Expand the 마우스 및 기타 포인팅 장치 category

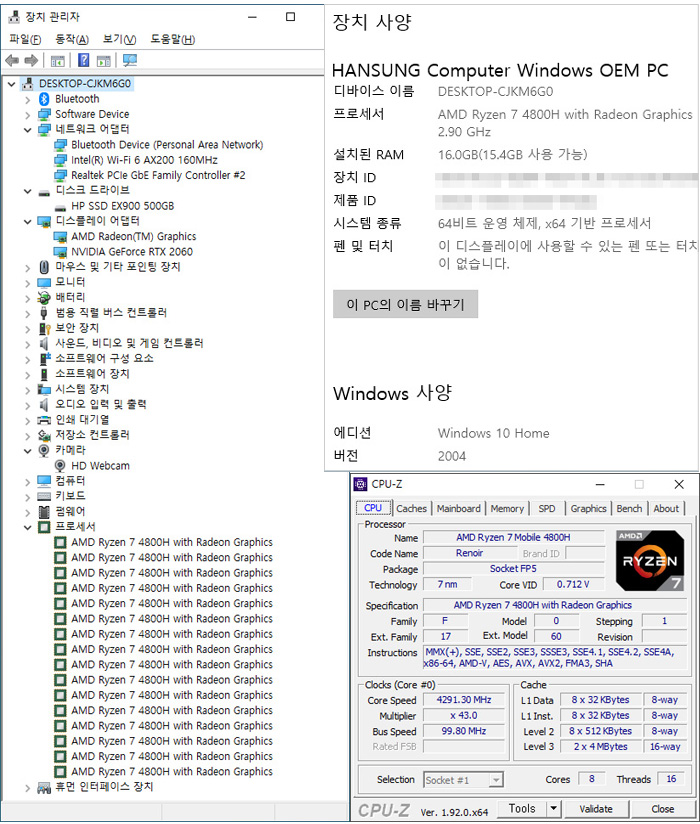pos(28,268)
